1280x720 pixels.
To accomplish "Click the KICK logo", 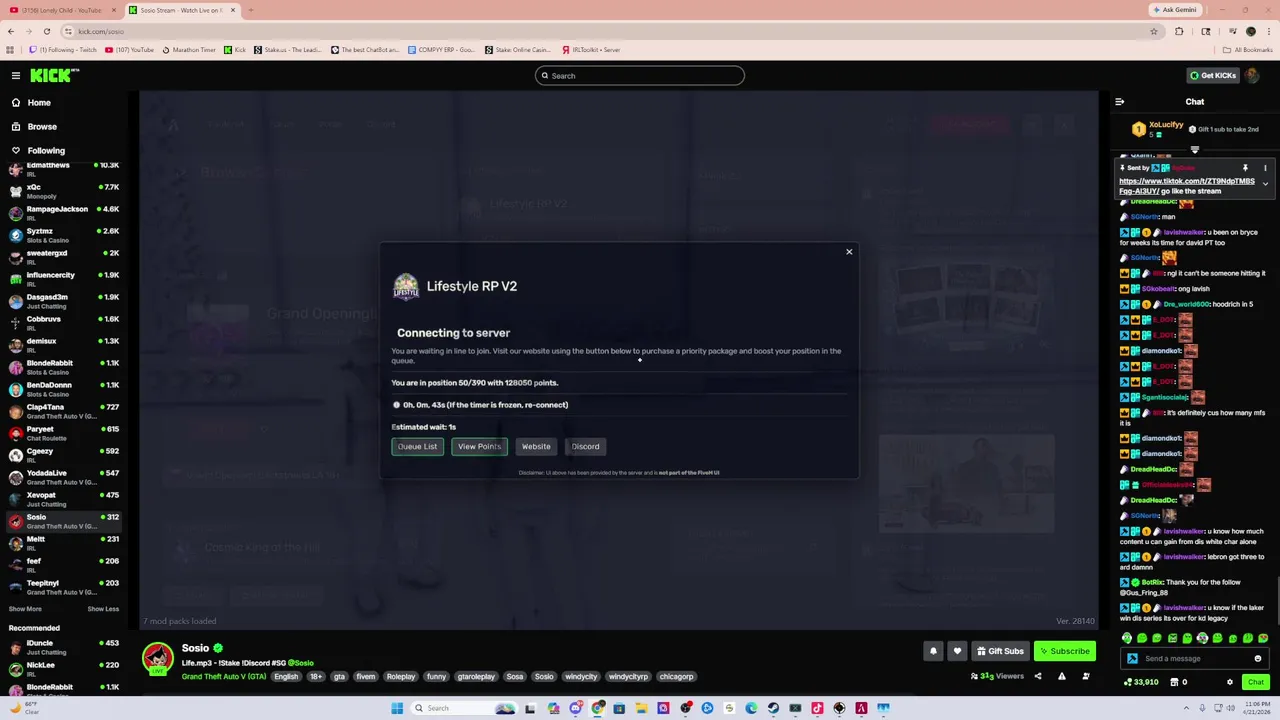I will pyautogui.click(x=54, y=75).
